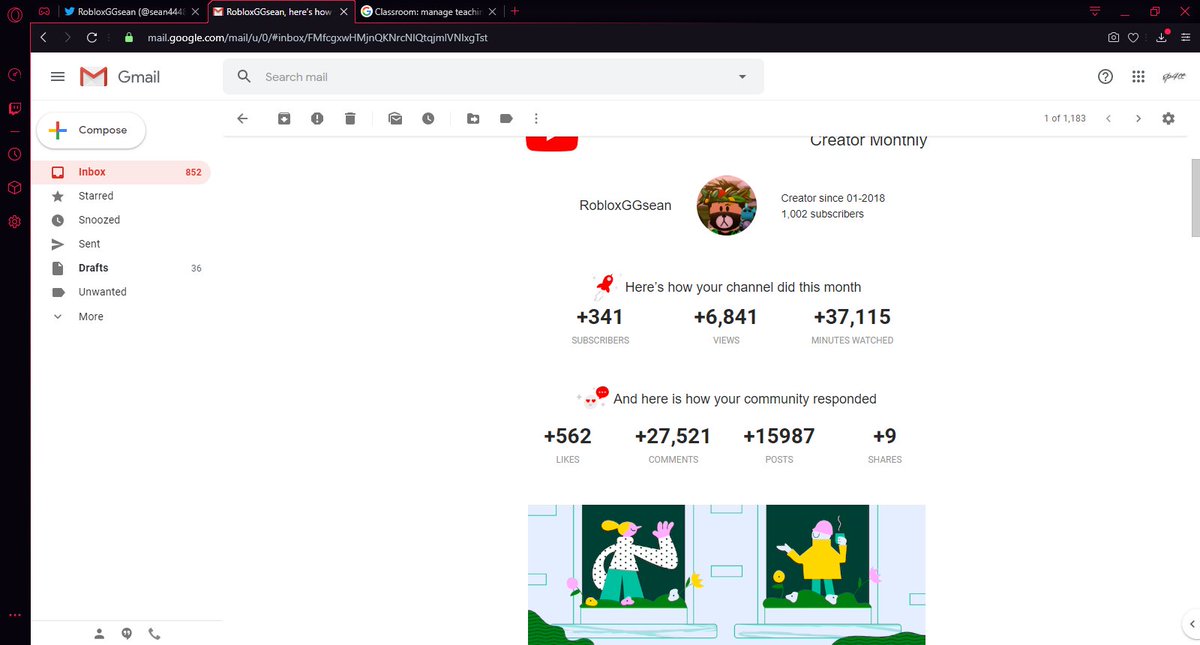The width and height of the screenshot is (1200, 645).
Task: Click the '1 of 1,183' counter
Action: tap(1064, 119)
